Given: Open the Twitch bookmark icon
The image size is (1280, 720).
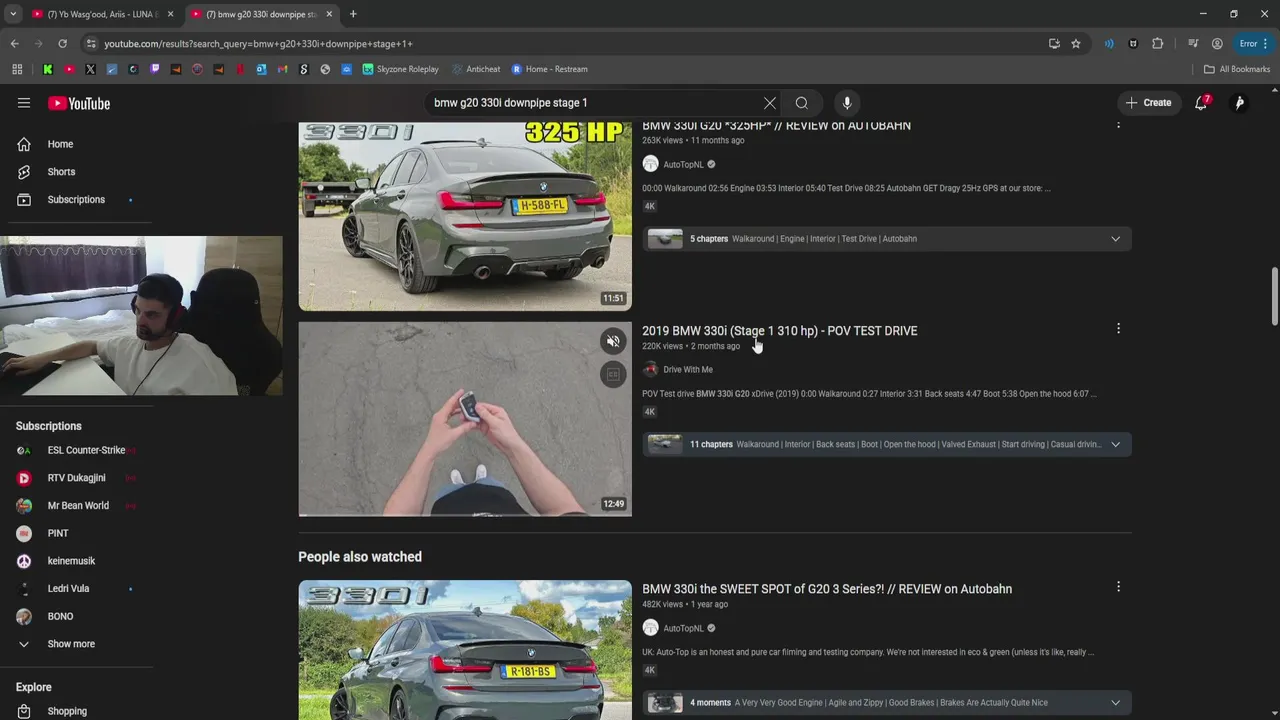Looking at the screenshot, I should [155, 69].
